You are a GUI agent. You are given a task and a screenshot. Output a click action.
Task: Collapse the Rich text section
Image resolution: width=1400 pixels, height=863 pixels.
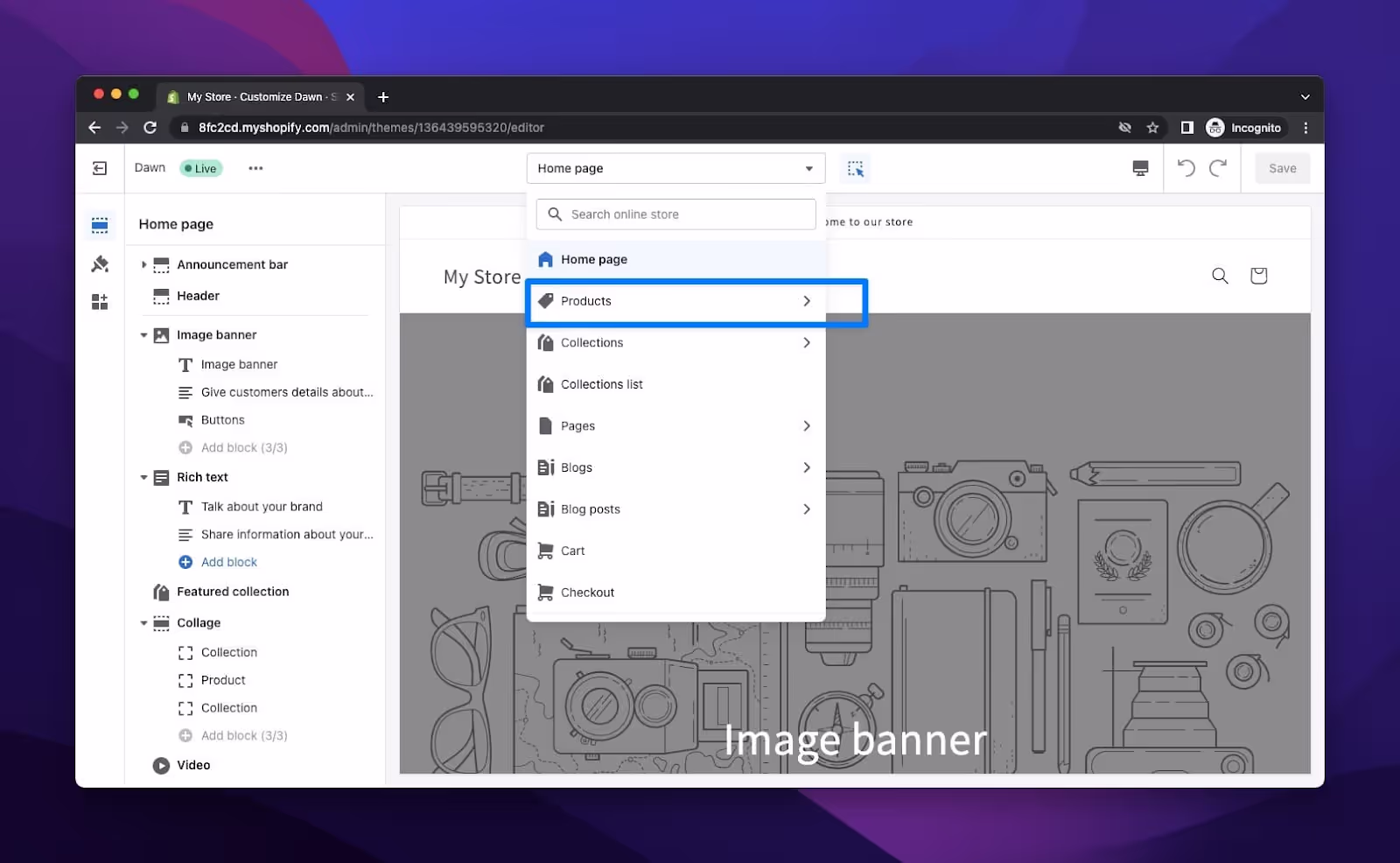(143, 477)
